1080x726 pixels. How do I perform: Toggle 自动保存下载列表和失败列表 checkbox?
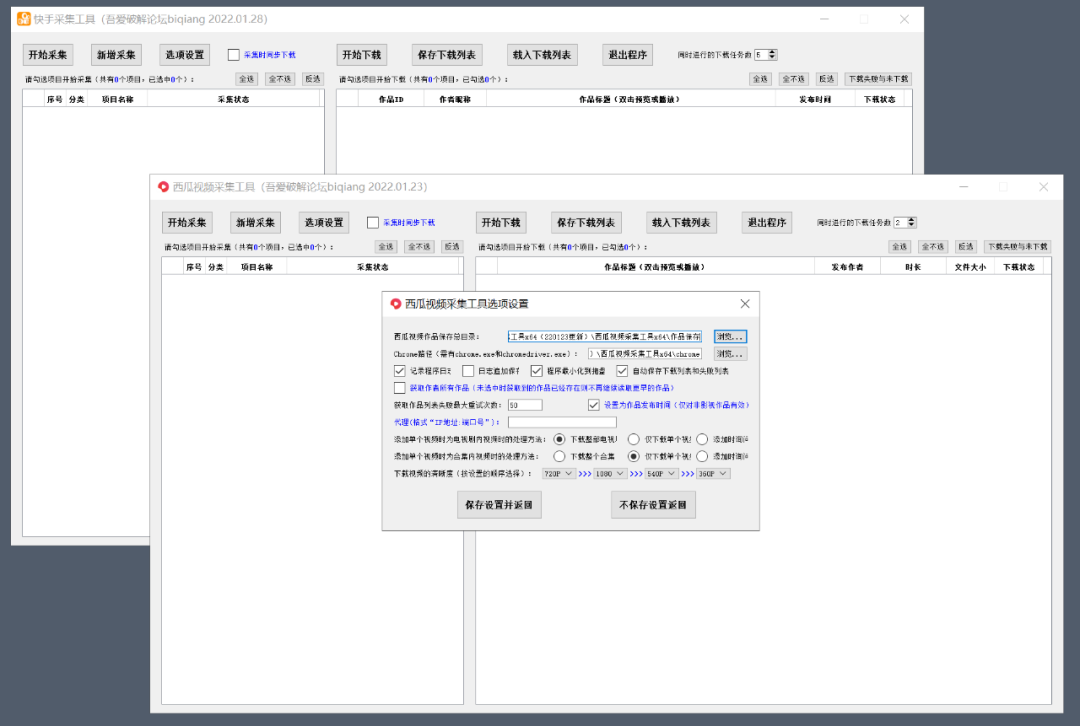(622, 371)
